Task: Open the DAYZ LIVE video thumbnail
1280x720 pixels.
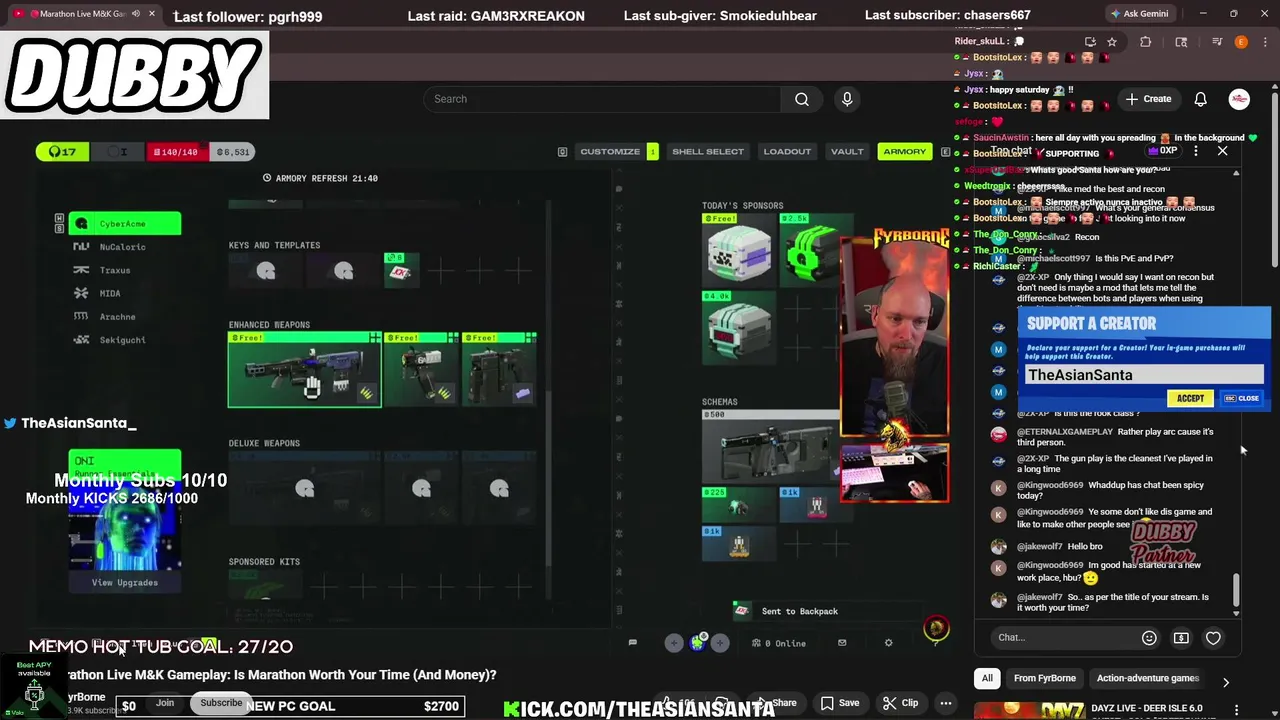Action: 1029,709
